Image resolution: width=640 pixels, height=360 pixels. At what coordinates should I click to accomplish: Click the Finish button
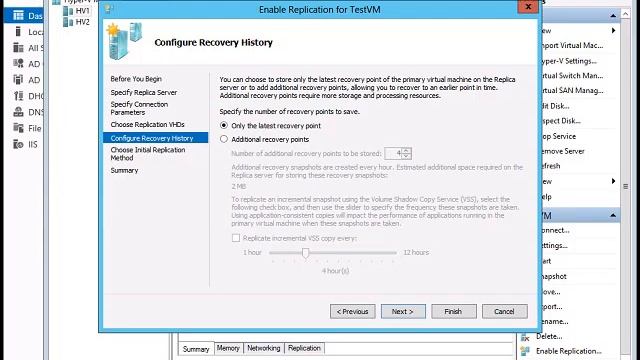click(x=453, y=311)
